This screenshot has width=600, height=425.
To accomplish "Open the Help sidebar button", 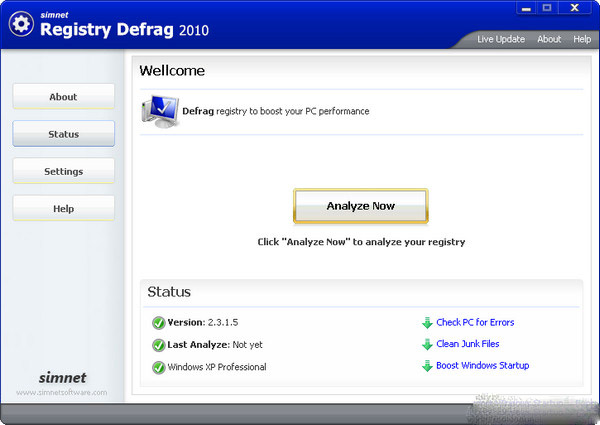I will coord(64,208).
